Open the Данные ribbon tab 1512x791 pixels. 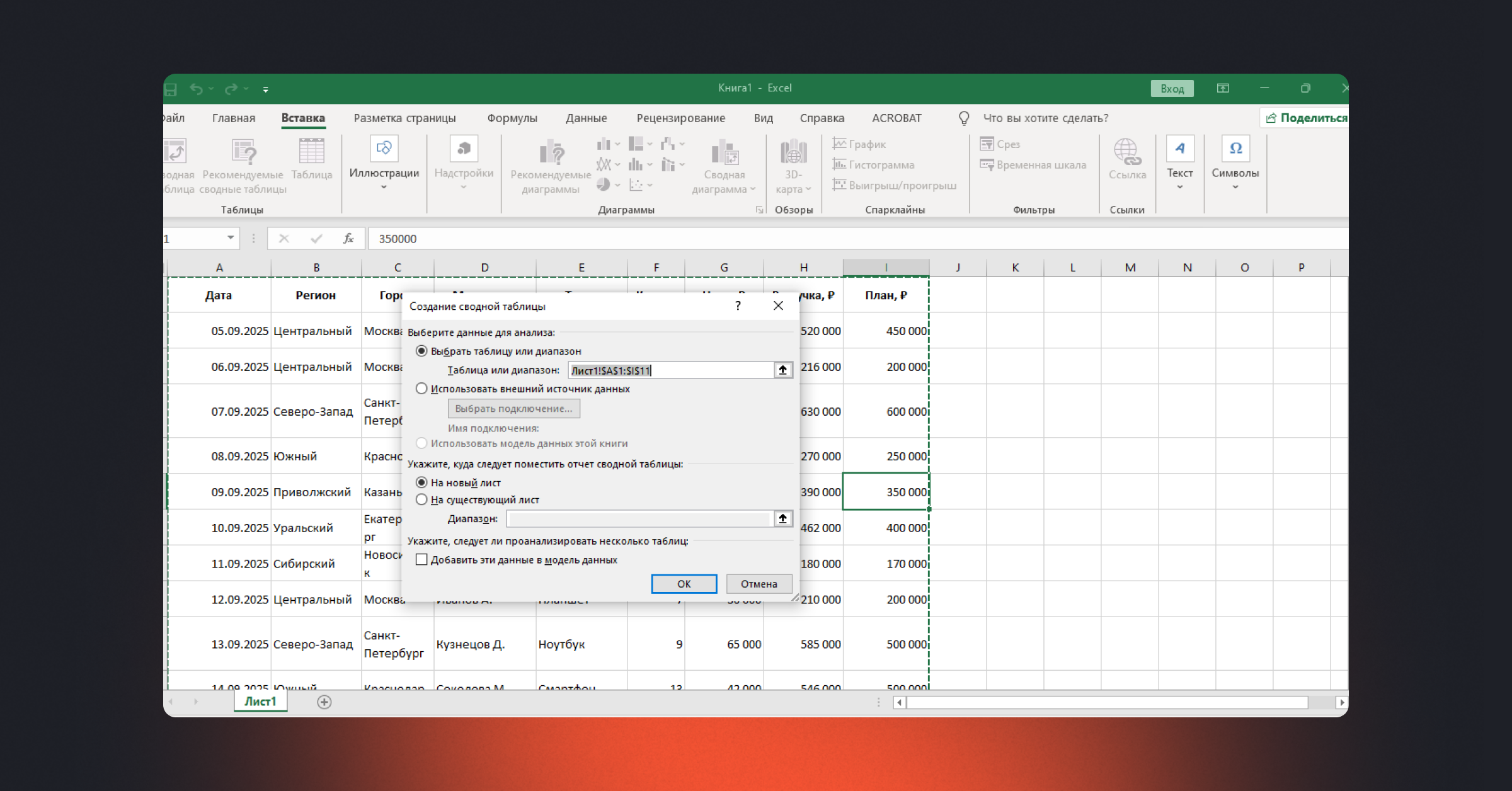pyautogui.click(x=586, y=118)
